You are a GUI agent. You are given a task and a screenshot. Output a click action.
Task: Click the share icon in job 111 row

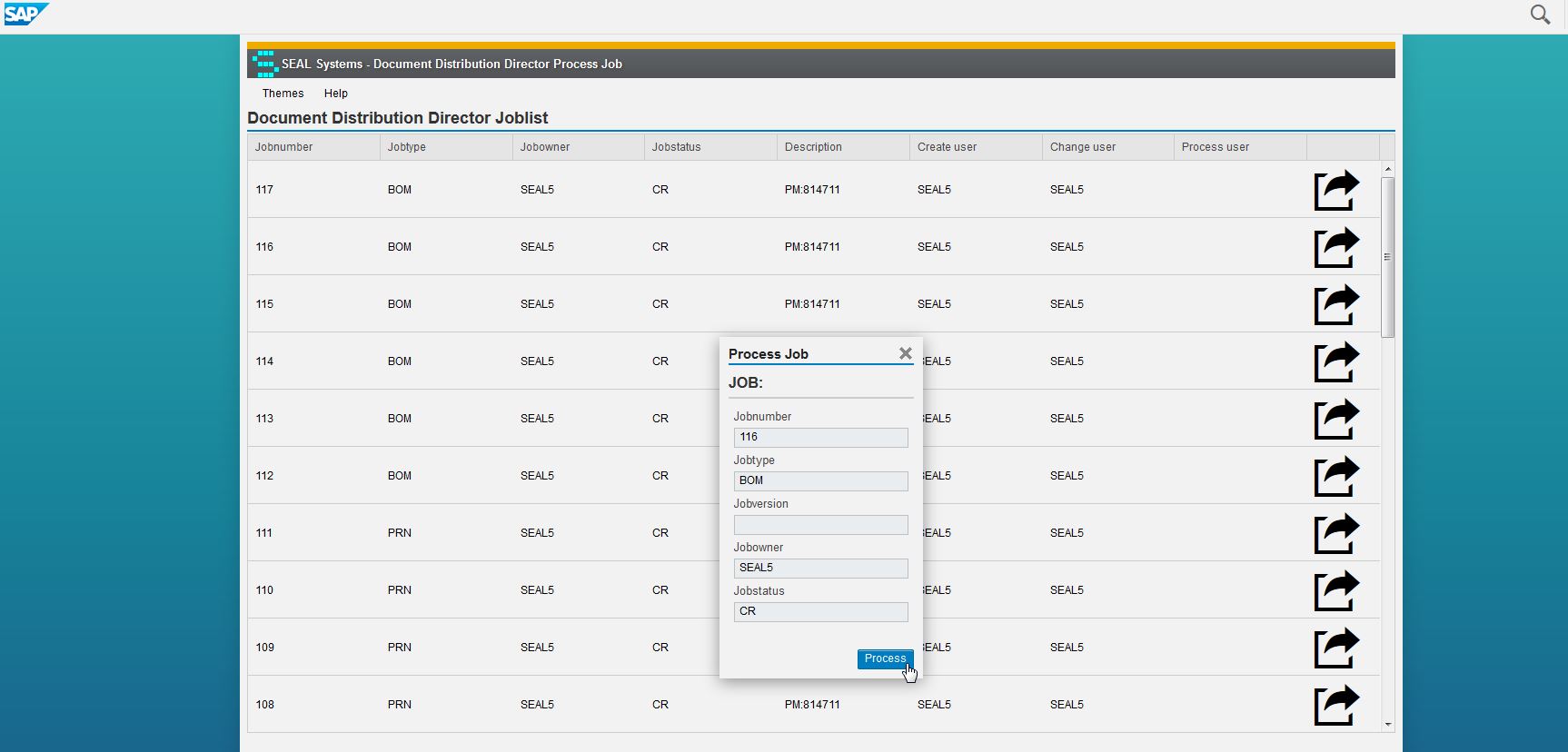pyautogui.click(x=1336, y=534)
